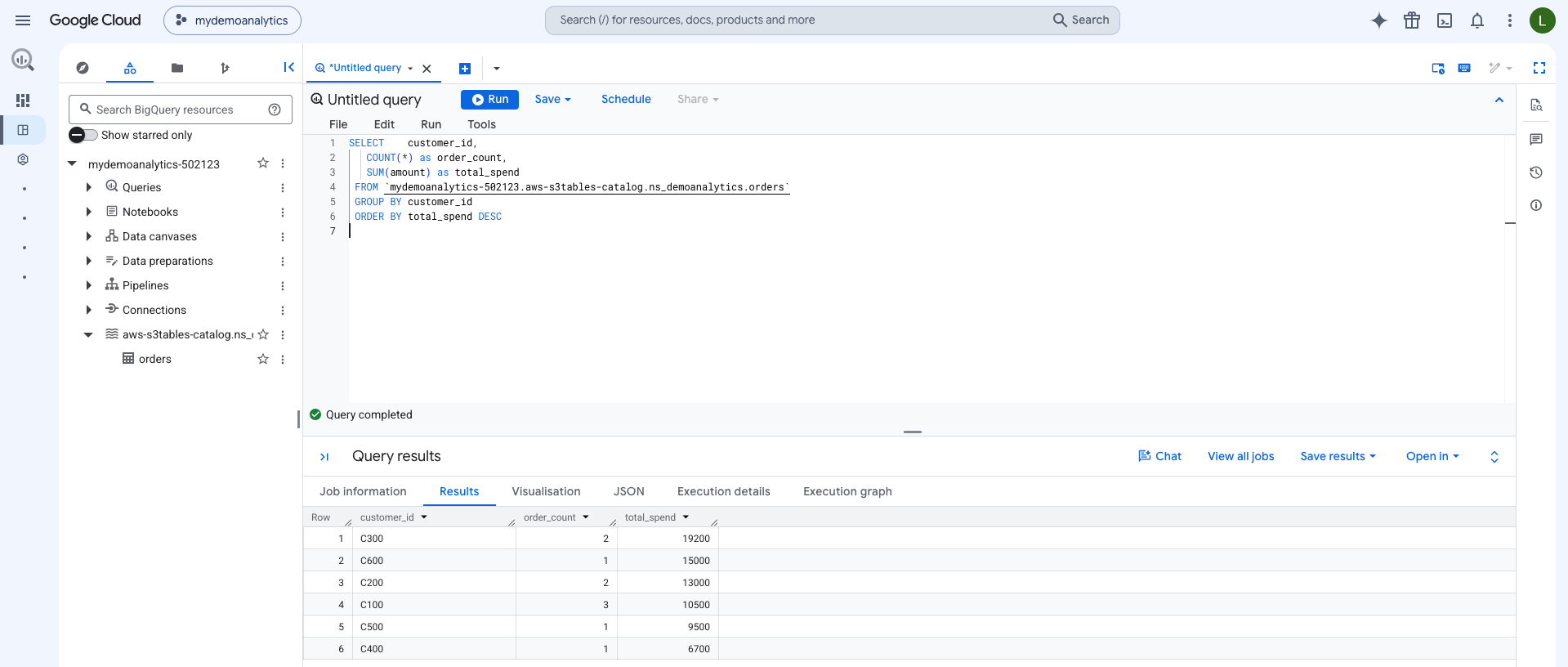Switch to Execution details tab
This screenshot has height=667, width=1568.
[x=724, y=491]
